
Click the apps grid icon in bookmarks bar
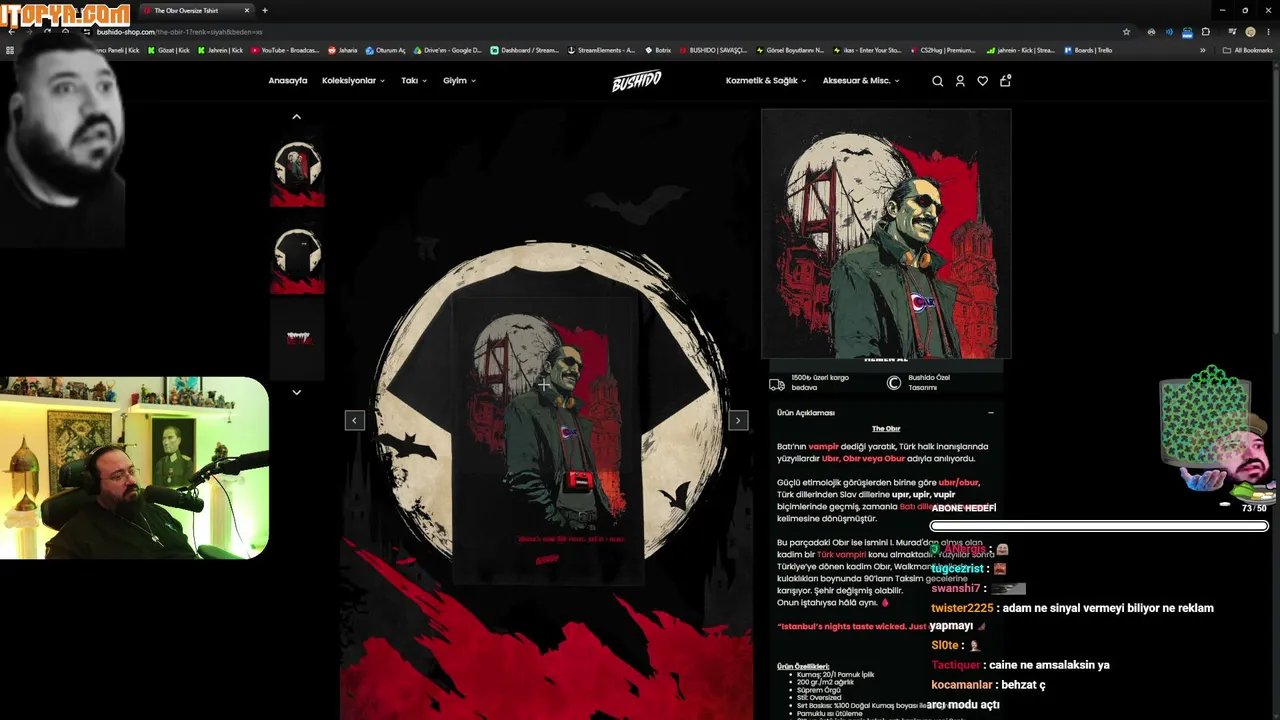coord(10,50)
